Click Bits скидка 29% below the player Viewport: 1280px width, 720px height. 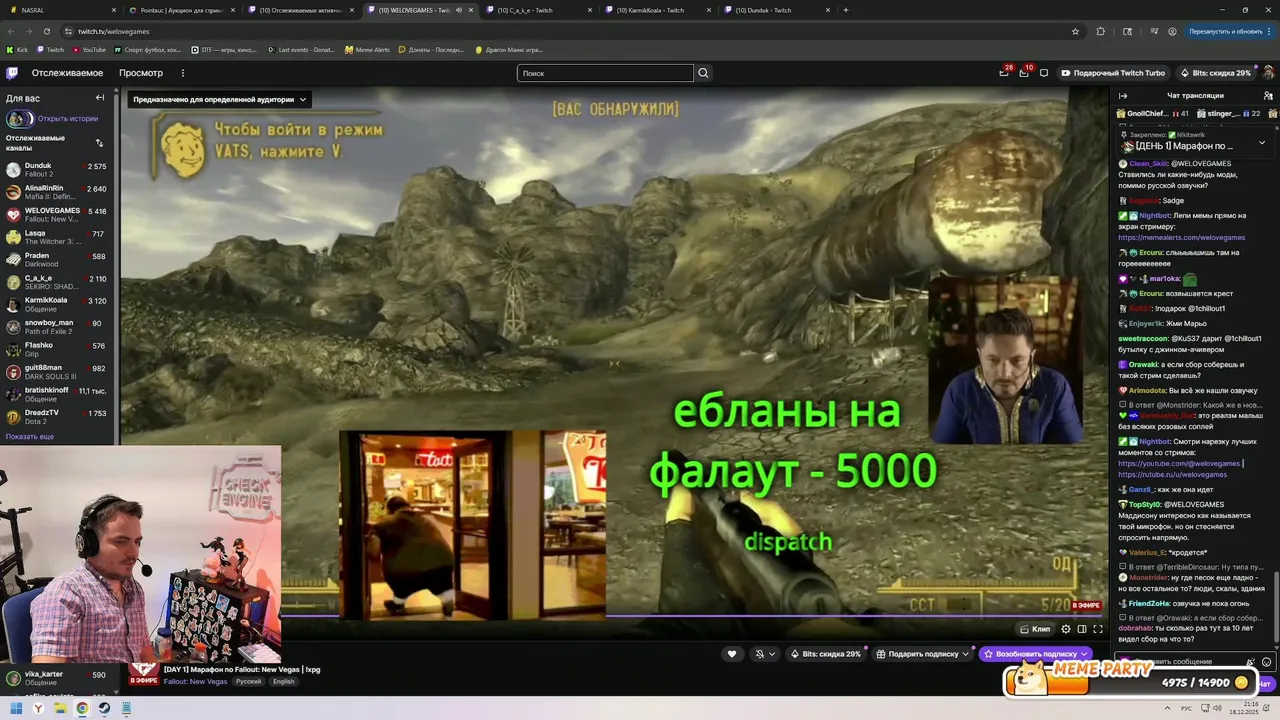point(826,654)
